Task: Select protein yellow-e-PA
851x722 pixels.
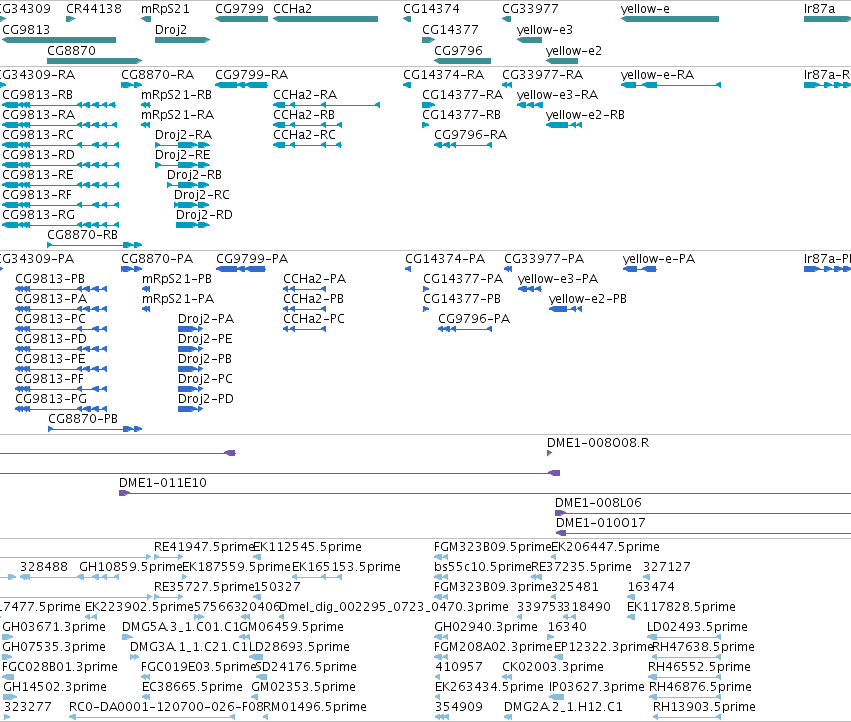Action: 640,269
